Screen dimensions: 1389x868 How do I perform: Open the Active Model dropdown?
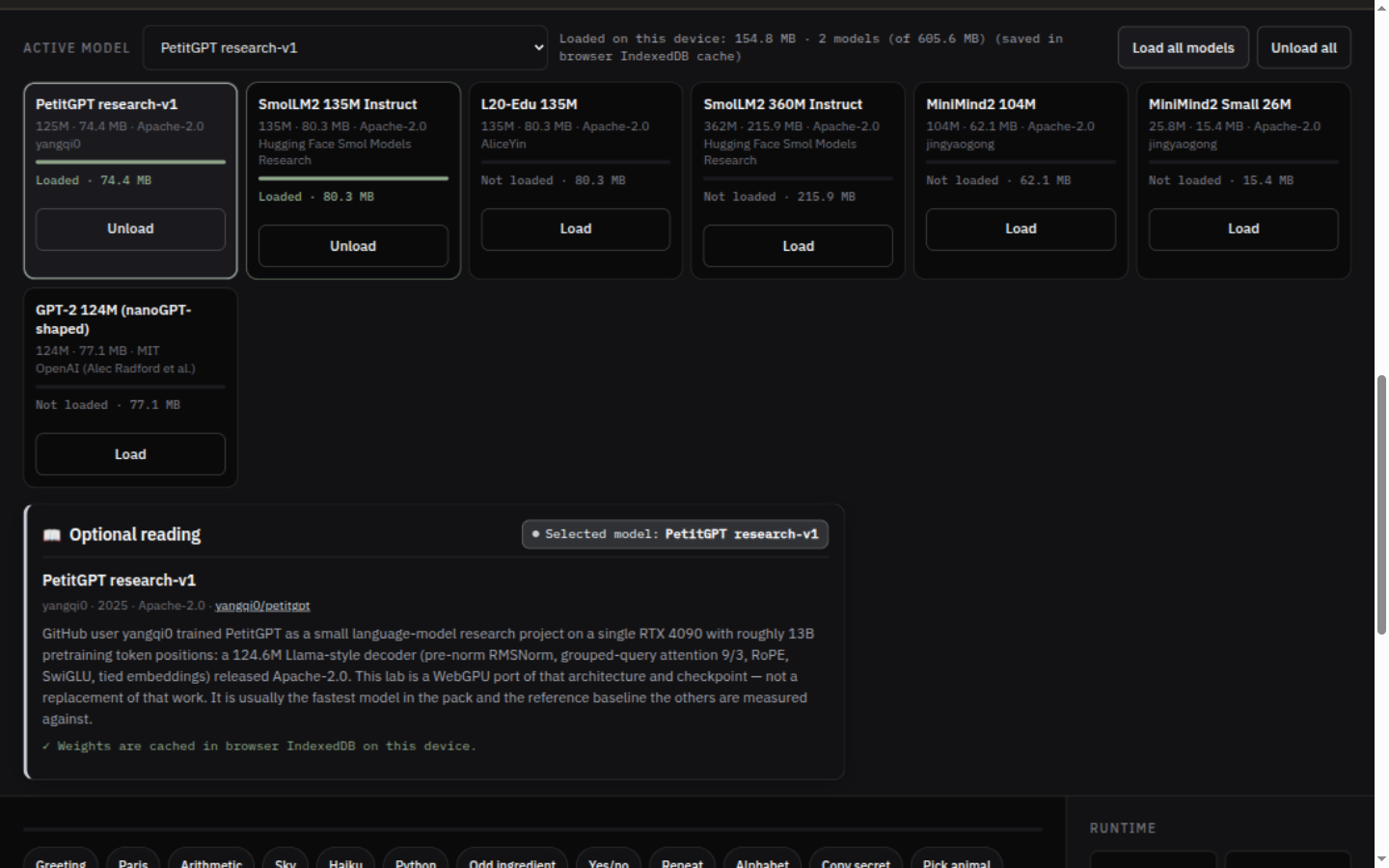coord(345,47)
